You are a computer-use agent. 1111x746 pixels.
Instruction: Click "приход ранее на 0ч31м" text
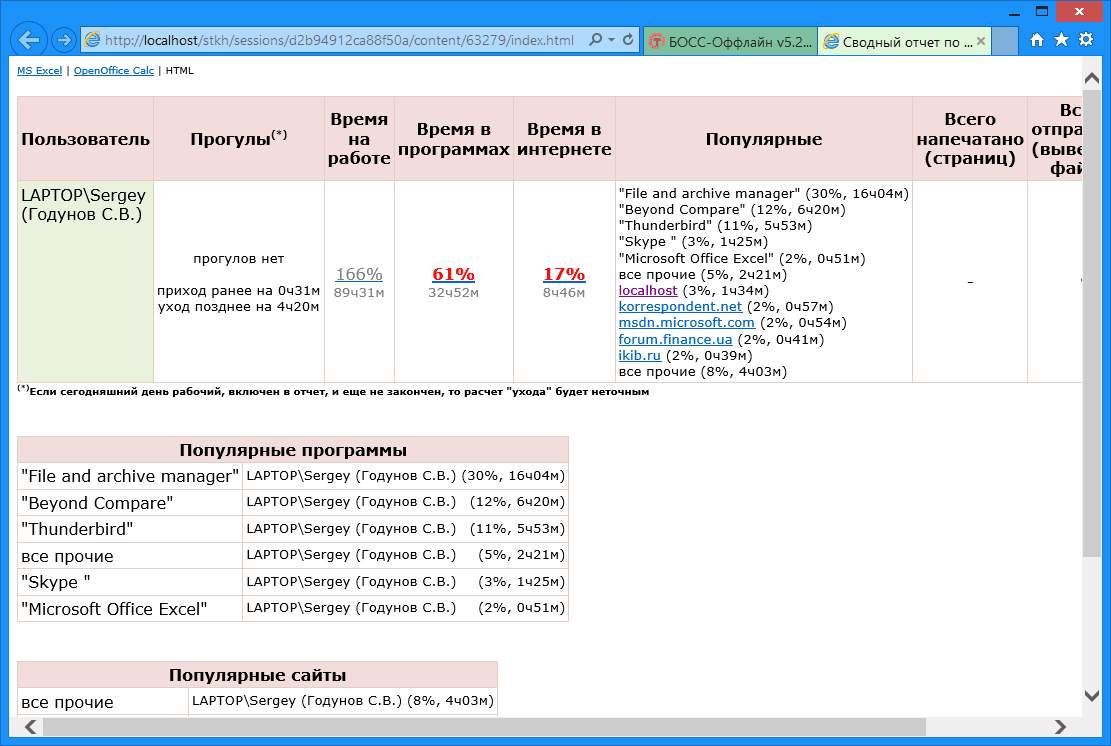[x=239, y=290]
